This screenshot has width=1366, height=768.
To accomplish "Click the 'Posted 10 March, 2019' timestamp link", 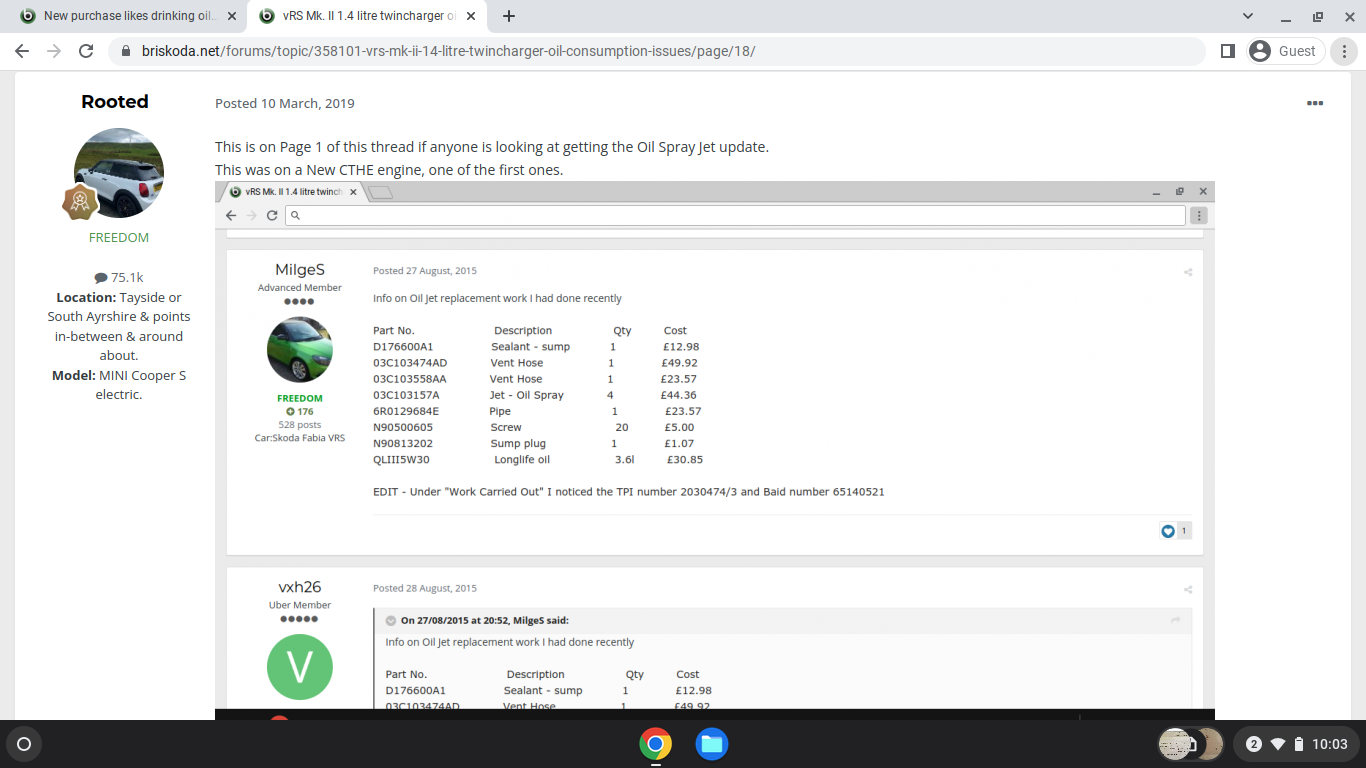I will tap(285, 103).
